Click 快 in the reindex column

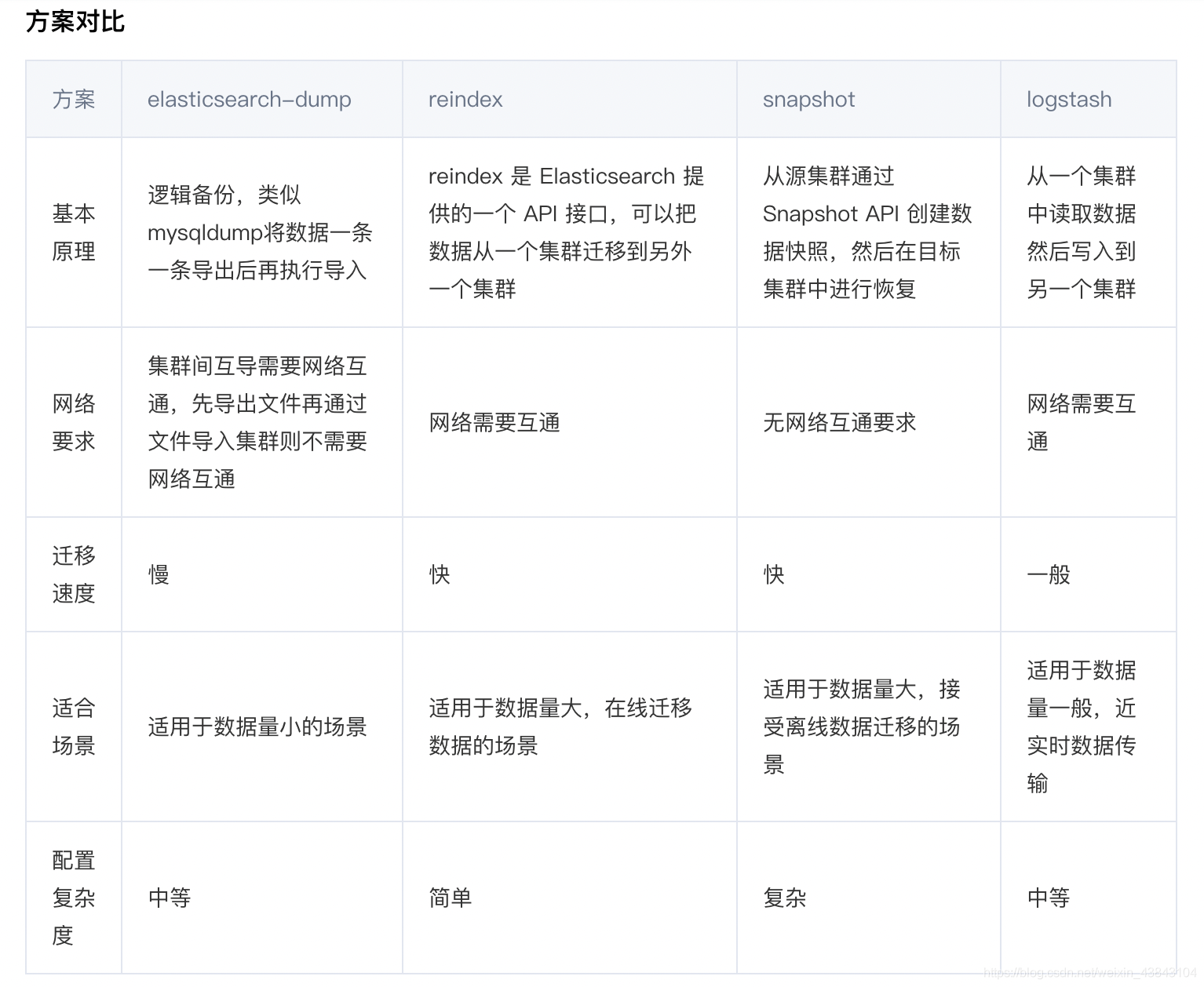[570, 574]
